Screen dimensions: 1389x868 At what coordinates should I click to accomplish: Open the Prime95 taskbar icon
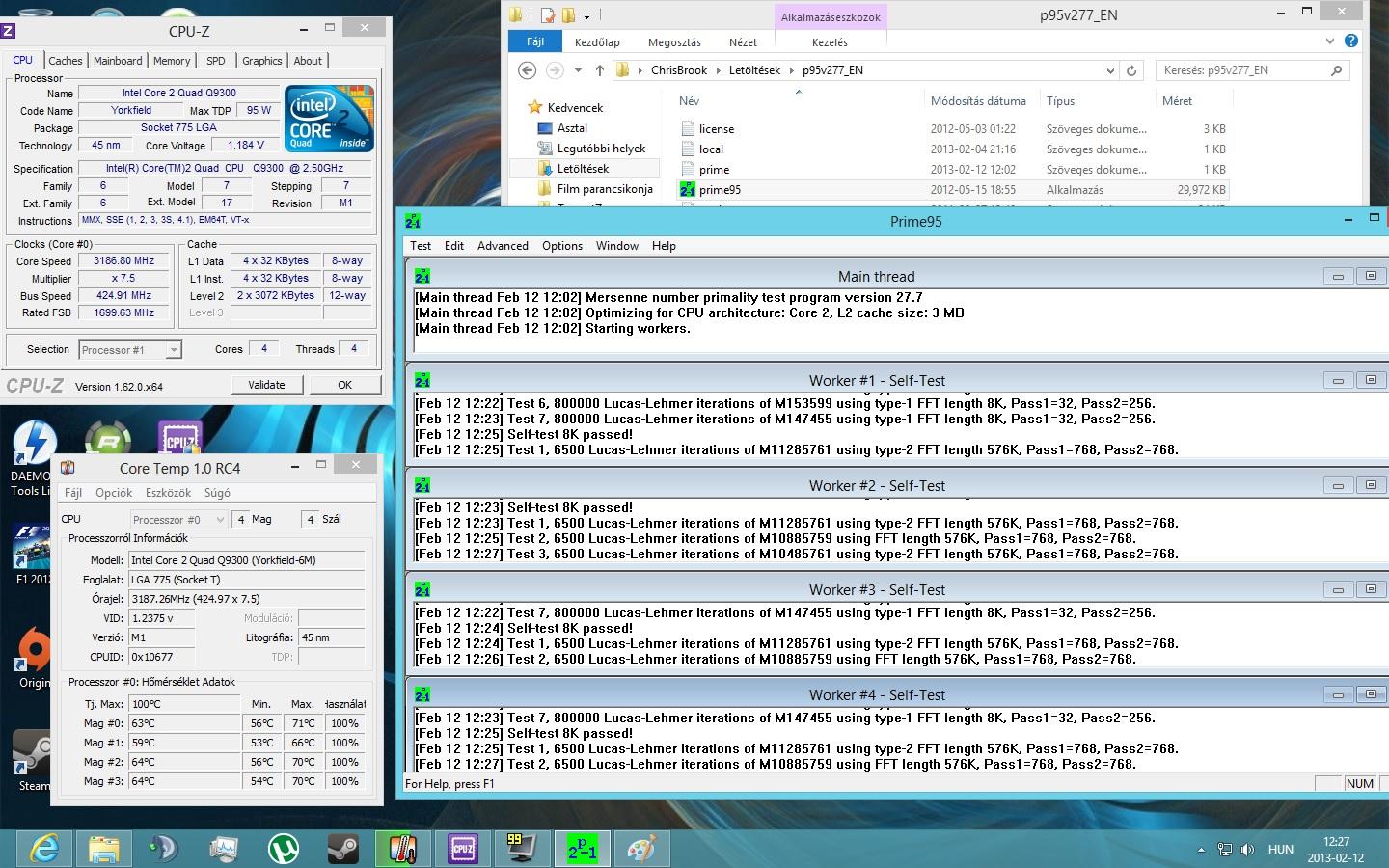click(582, 849)
